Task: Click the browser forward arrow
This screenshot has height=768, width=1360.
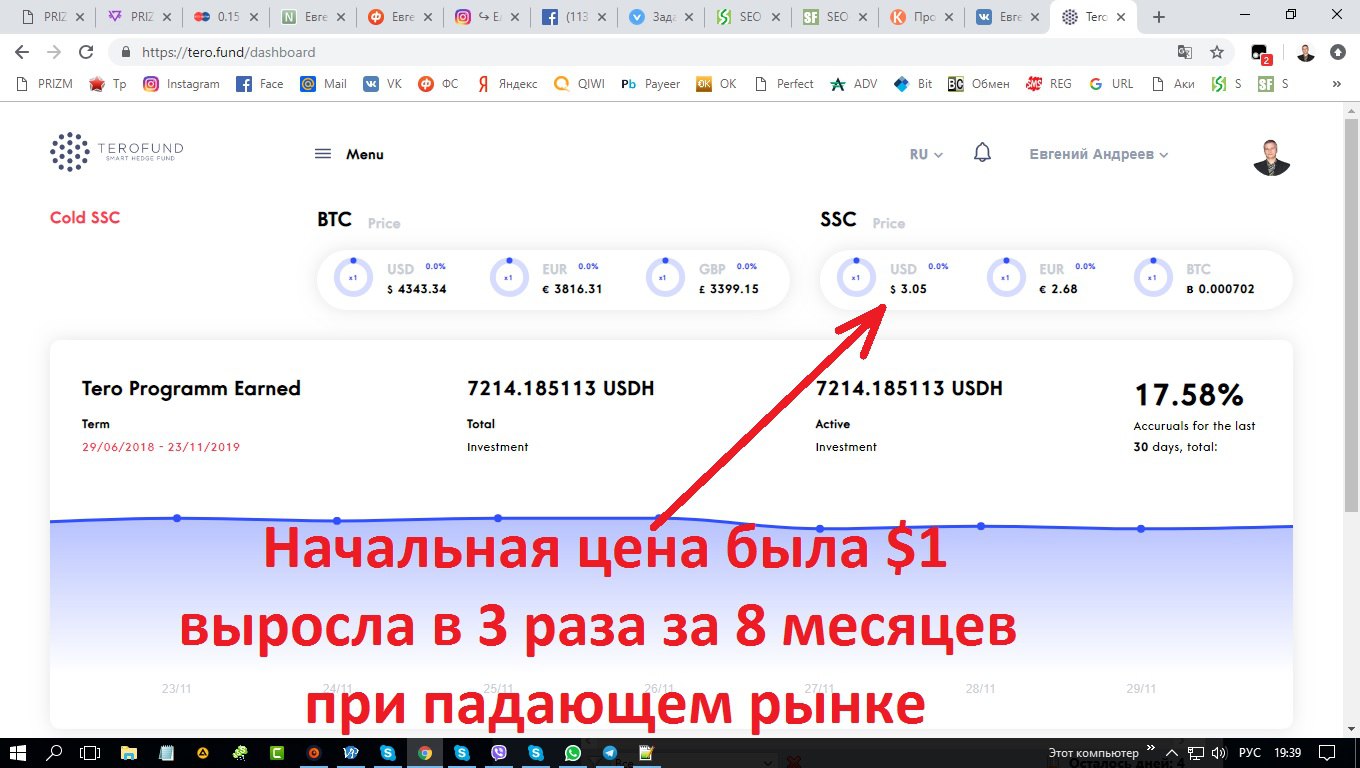Action: point(54,52)
